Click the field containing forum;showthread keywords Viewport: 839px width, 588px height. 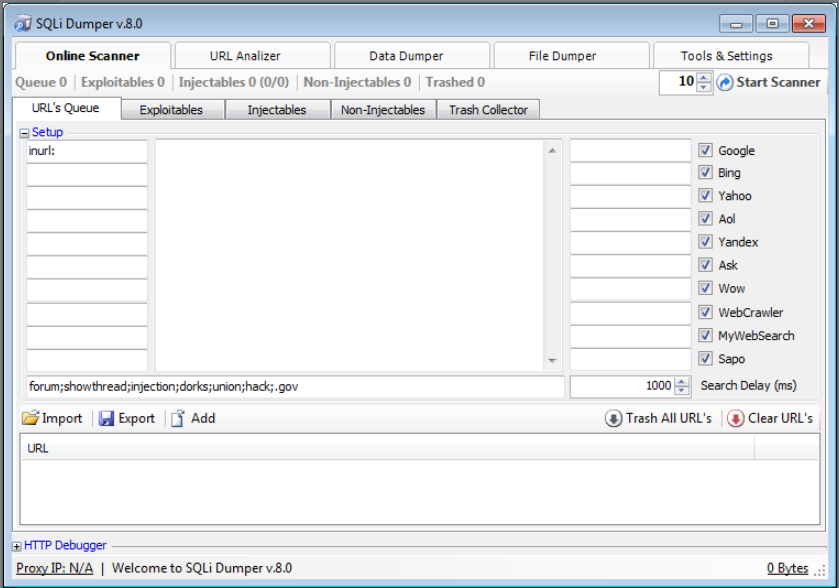click(x=295, y=386)
